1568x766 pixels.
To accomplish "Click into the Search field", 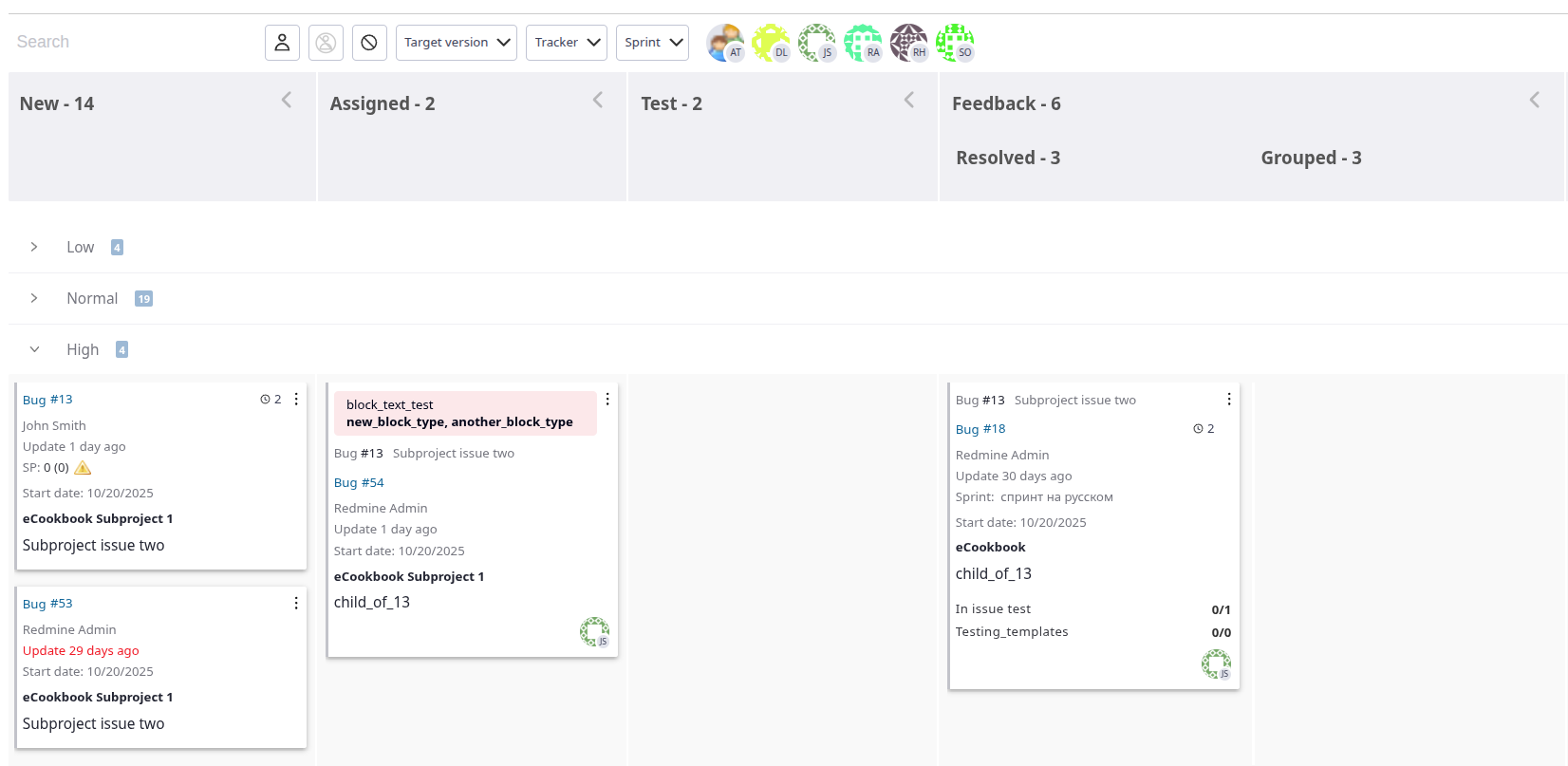I will [x=133, y=42].
